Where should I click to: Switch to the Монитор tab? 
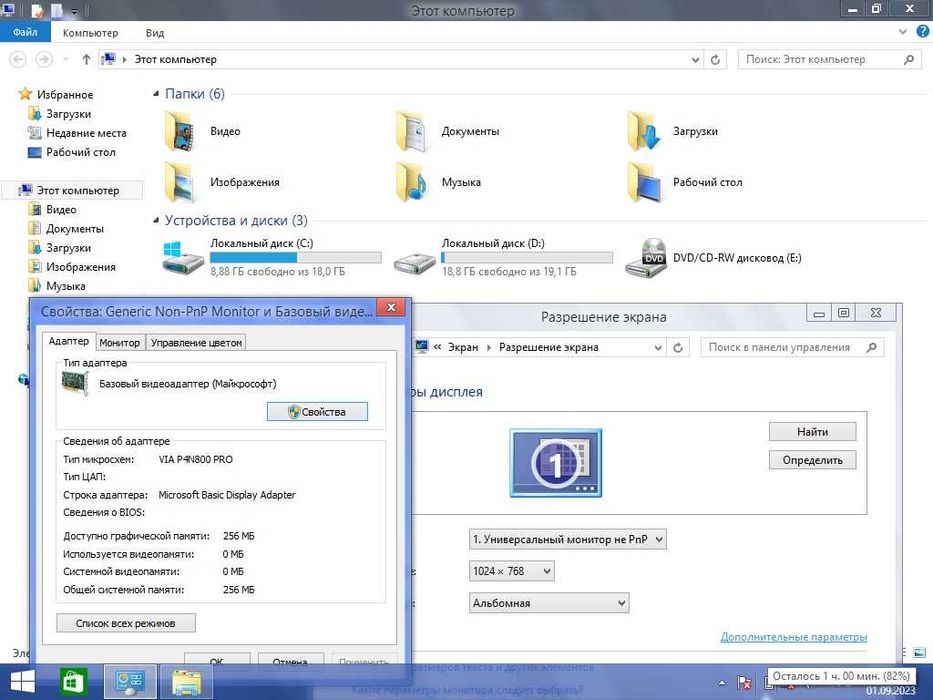point(120,343)
